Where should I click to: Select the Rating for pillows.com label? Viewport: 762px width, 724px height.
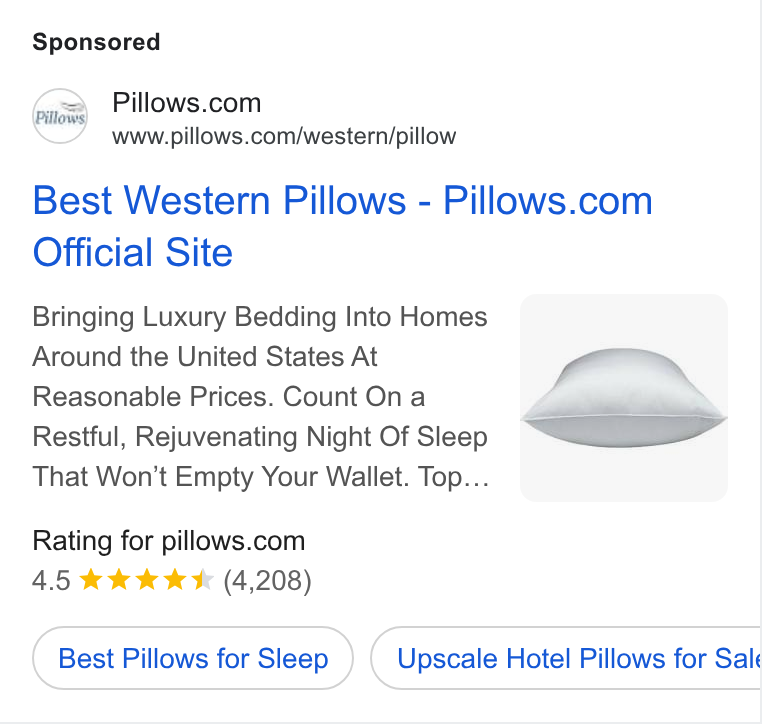169,541
